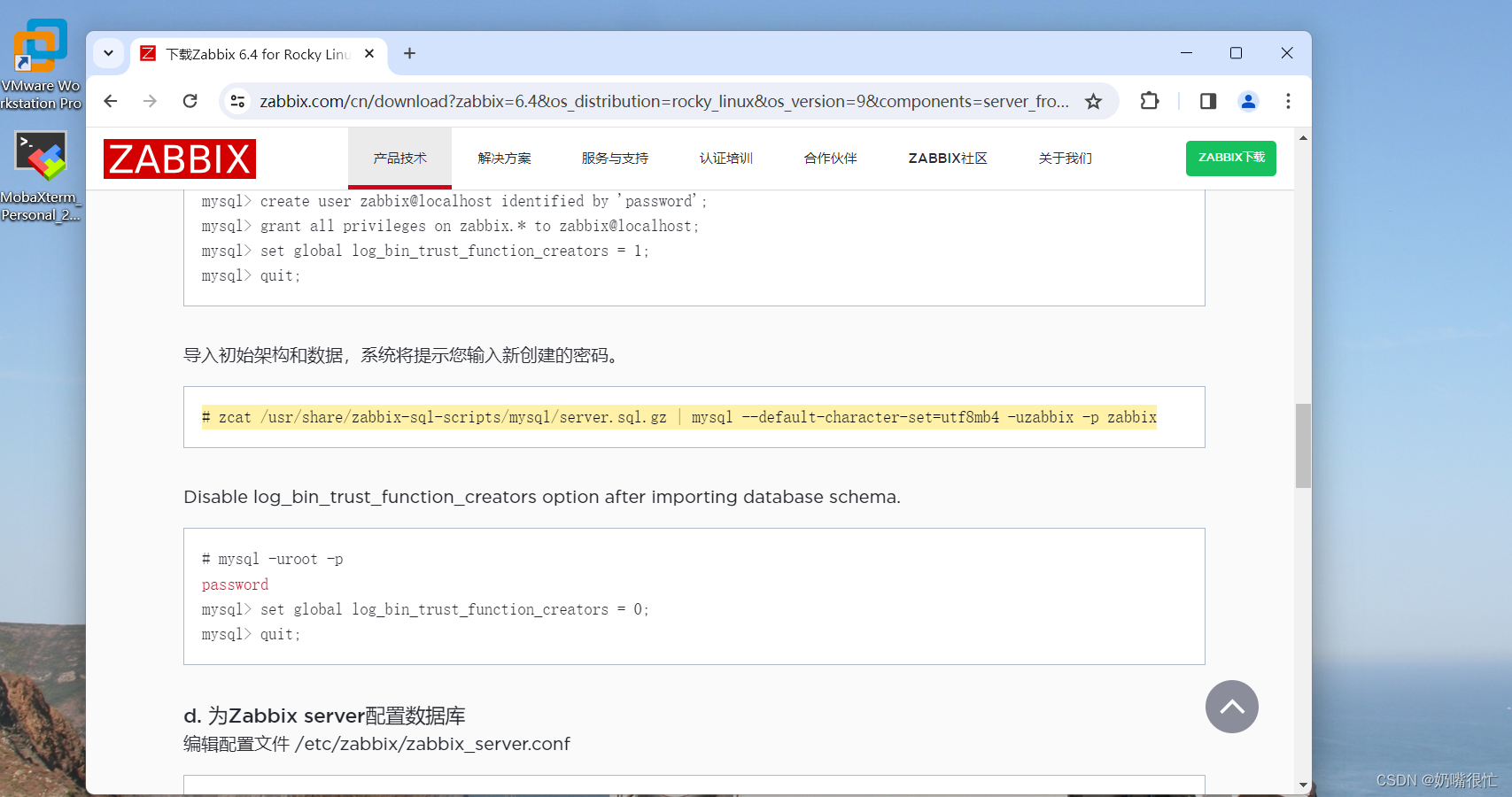The image size is (1512, 797).
Task: Go back to the previous page
Action: click(111, 101)
